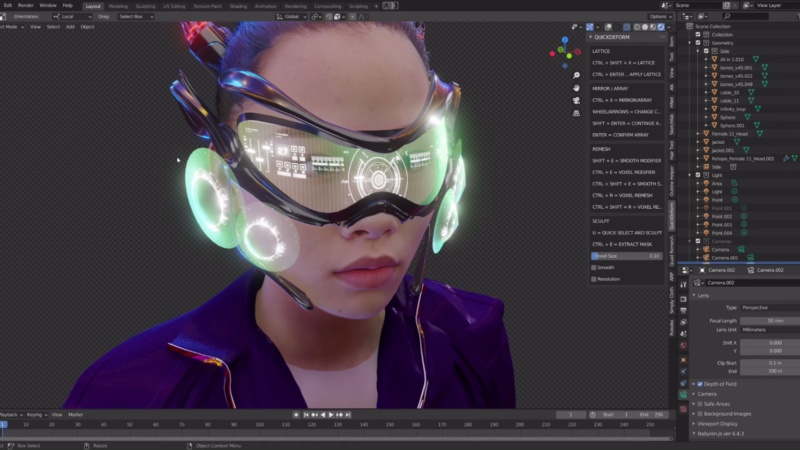The image size is (800, 450).
Task: Open Tool properties tab icon
Action: click(x=683, y=285)
